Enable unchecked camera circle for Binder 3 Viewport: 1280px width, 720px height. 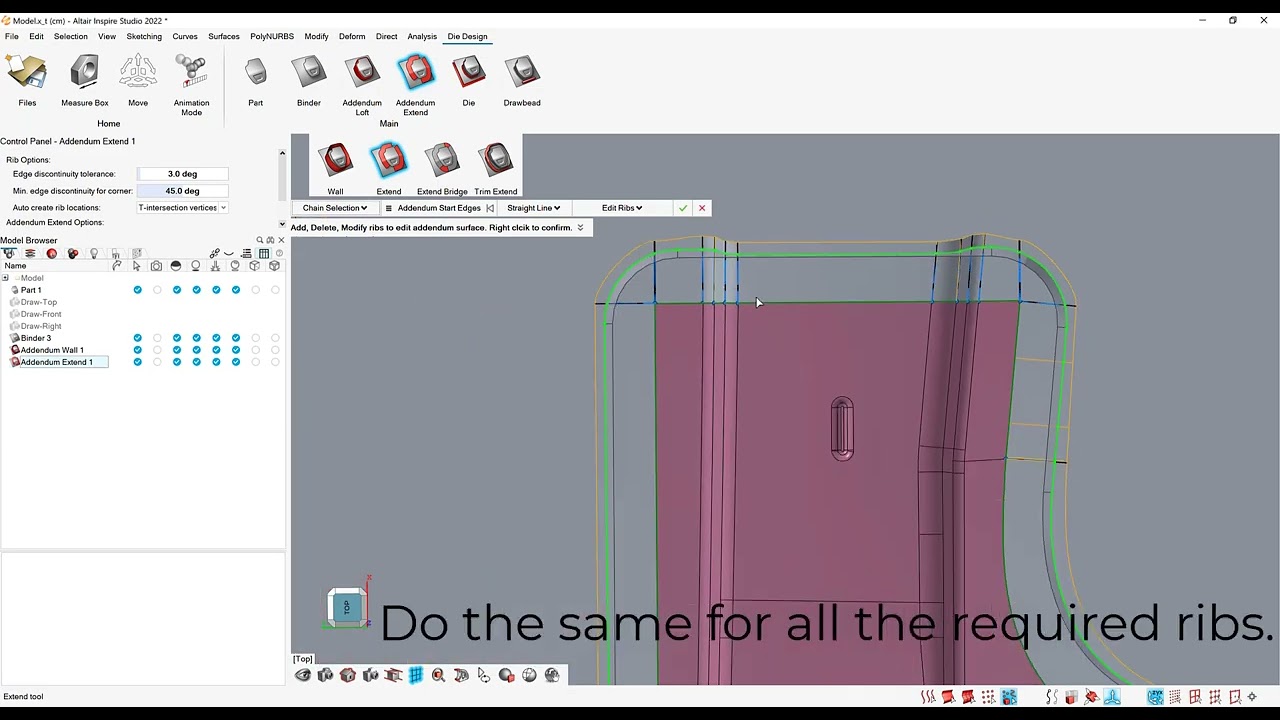pos(157,338)
